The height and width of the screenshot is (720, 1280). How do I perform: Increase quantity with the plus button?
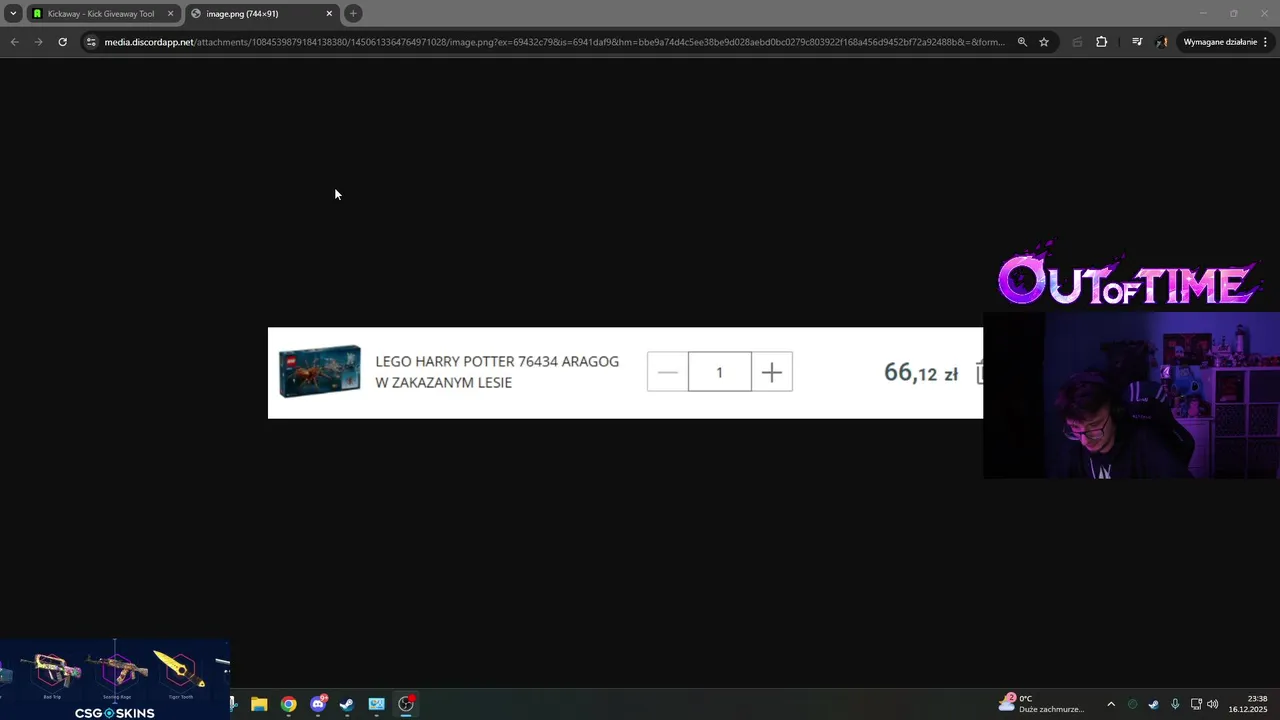pos(771,373)
